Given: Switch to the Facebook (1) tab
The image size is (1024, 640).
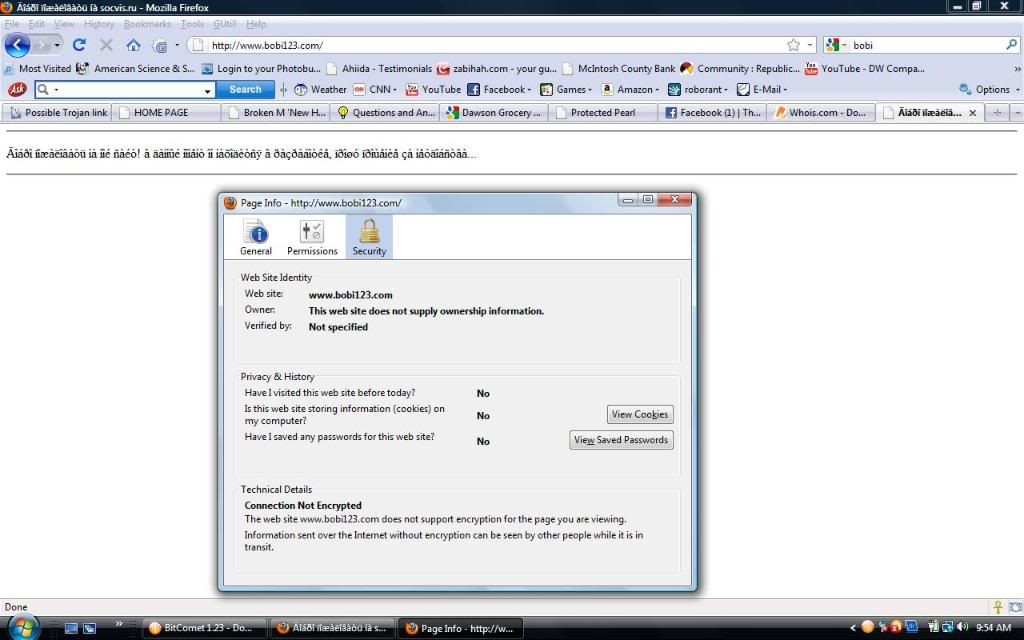Looking at the screenshot, I should (712, 112).
